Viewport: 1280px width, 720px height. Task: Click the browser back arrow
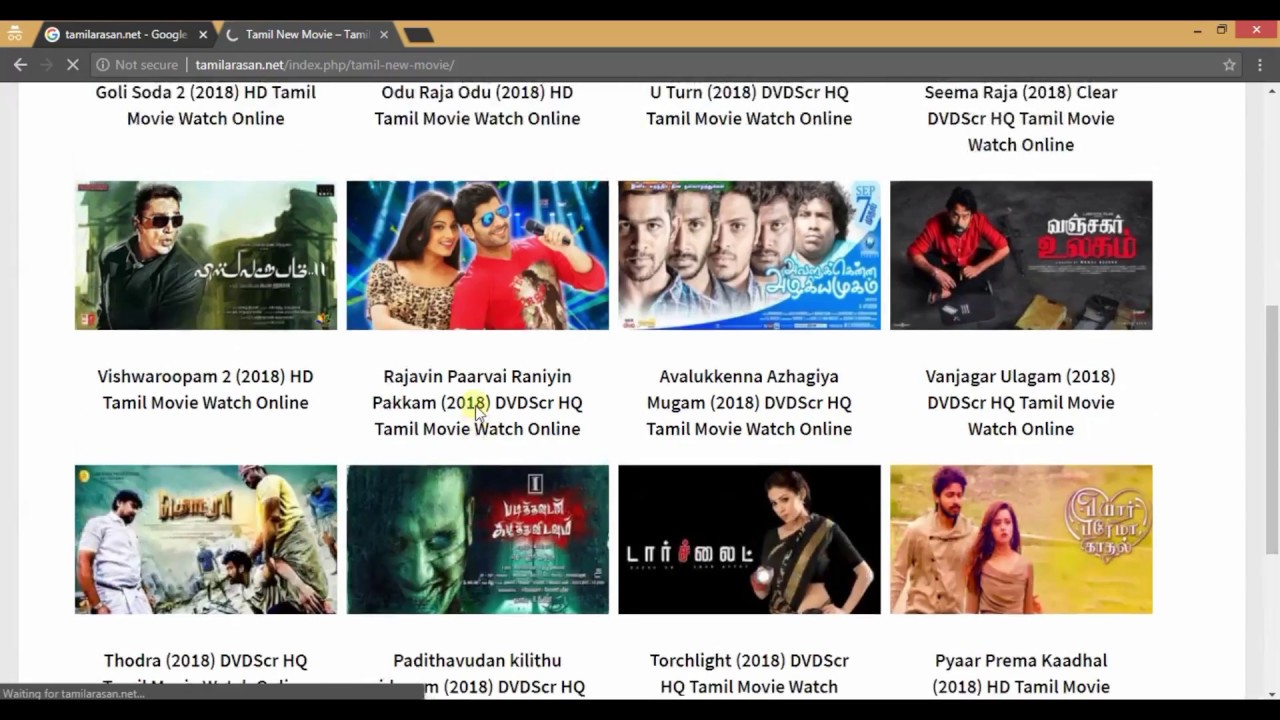[20, 64]
